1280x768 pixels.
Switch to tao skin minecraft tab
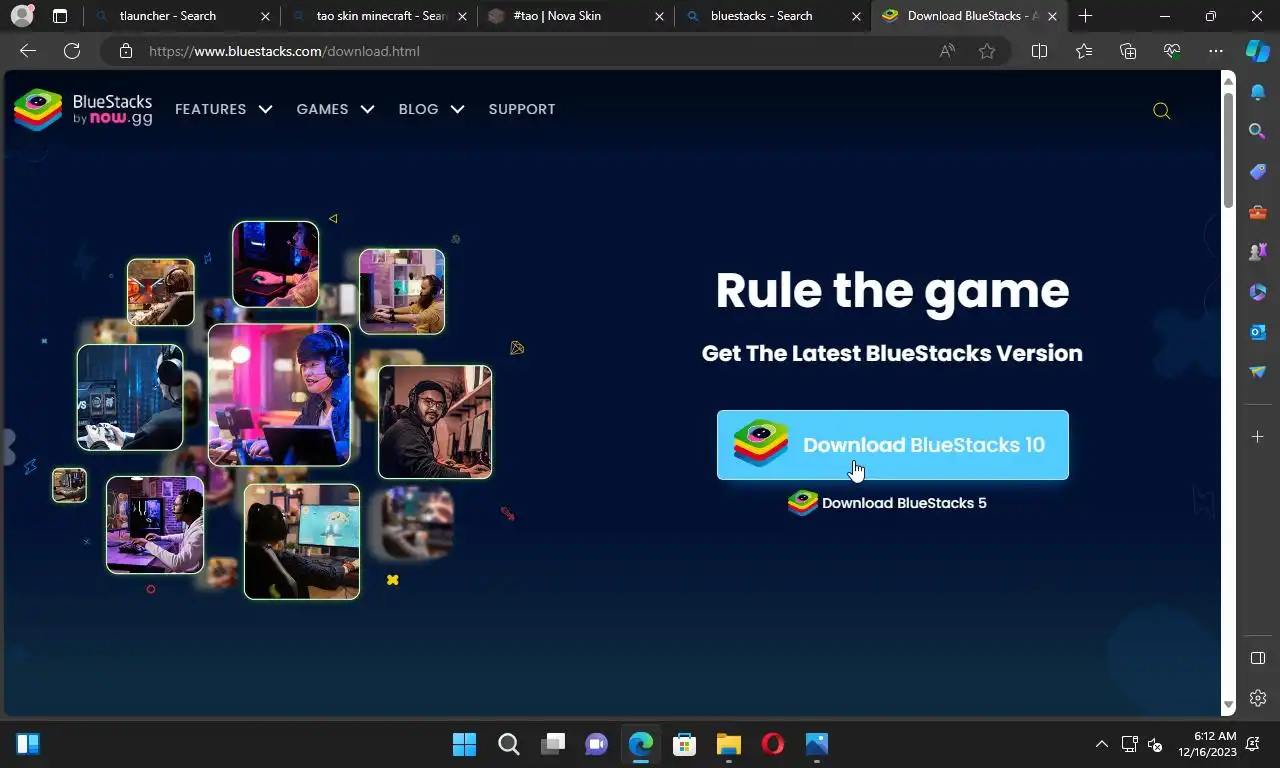click(x=381, y=16)
